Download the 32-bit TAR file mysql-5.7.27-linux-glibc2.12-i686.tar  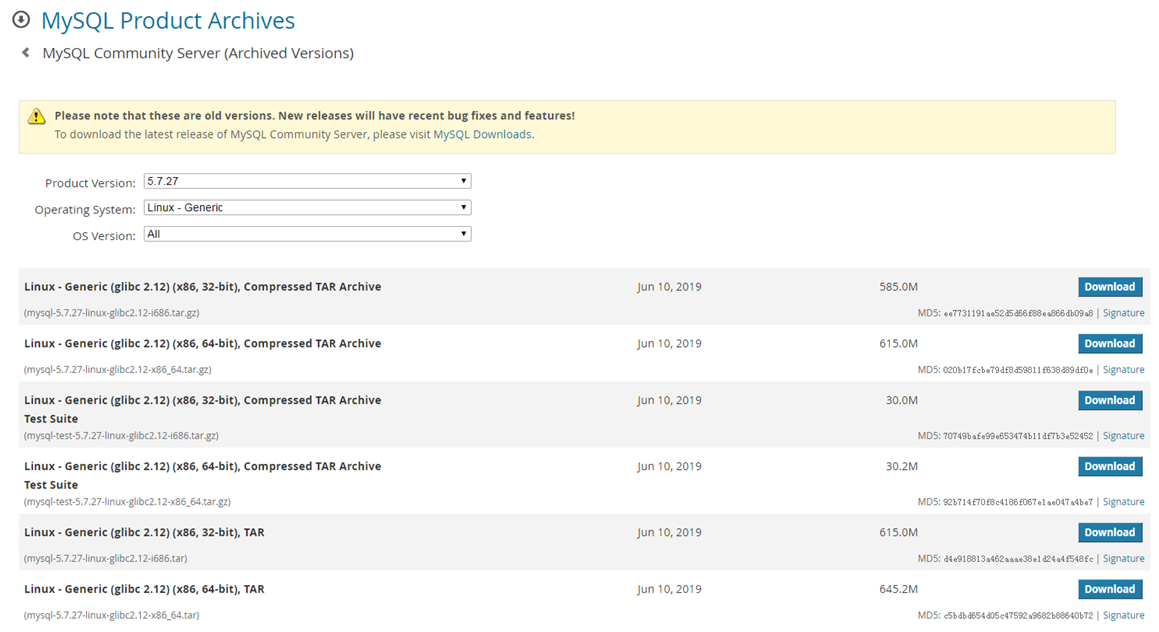click(x=1109, y=532)
